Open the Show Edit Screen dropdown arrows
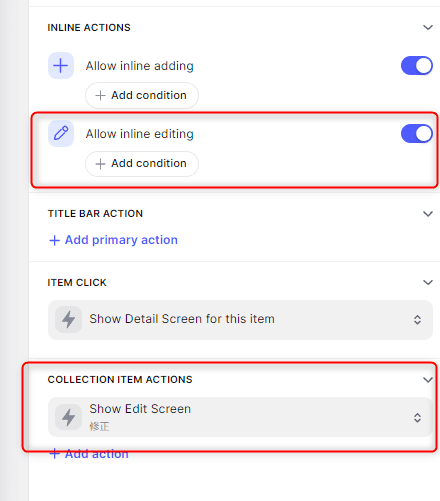Image resolution: width=440 pixels, height=501 pixels. (417, 418)
